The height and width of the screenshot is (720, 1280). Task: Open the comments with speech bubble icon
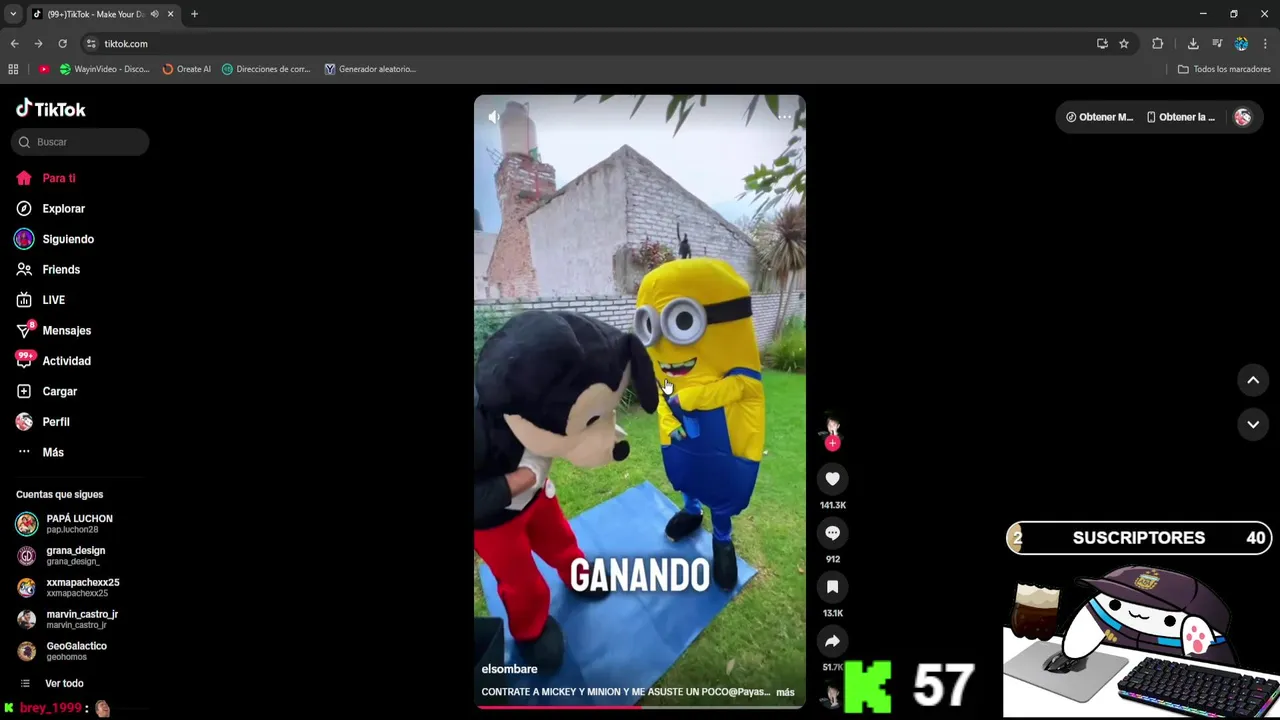tap(832, 533)
